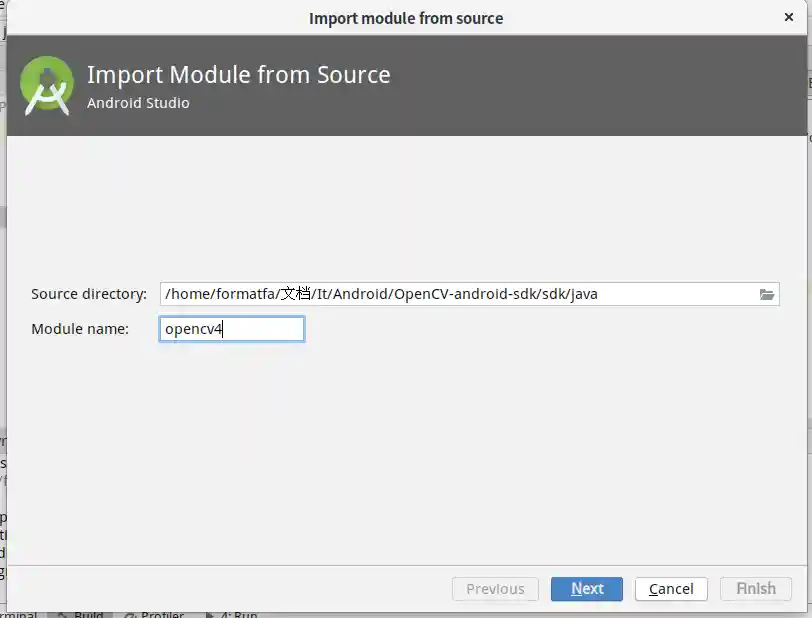Open the 4: Run tab
812x618 pixels.
(x=238, y=615)
